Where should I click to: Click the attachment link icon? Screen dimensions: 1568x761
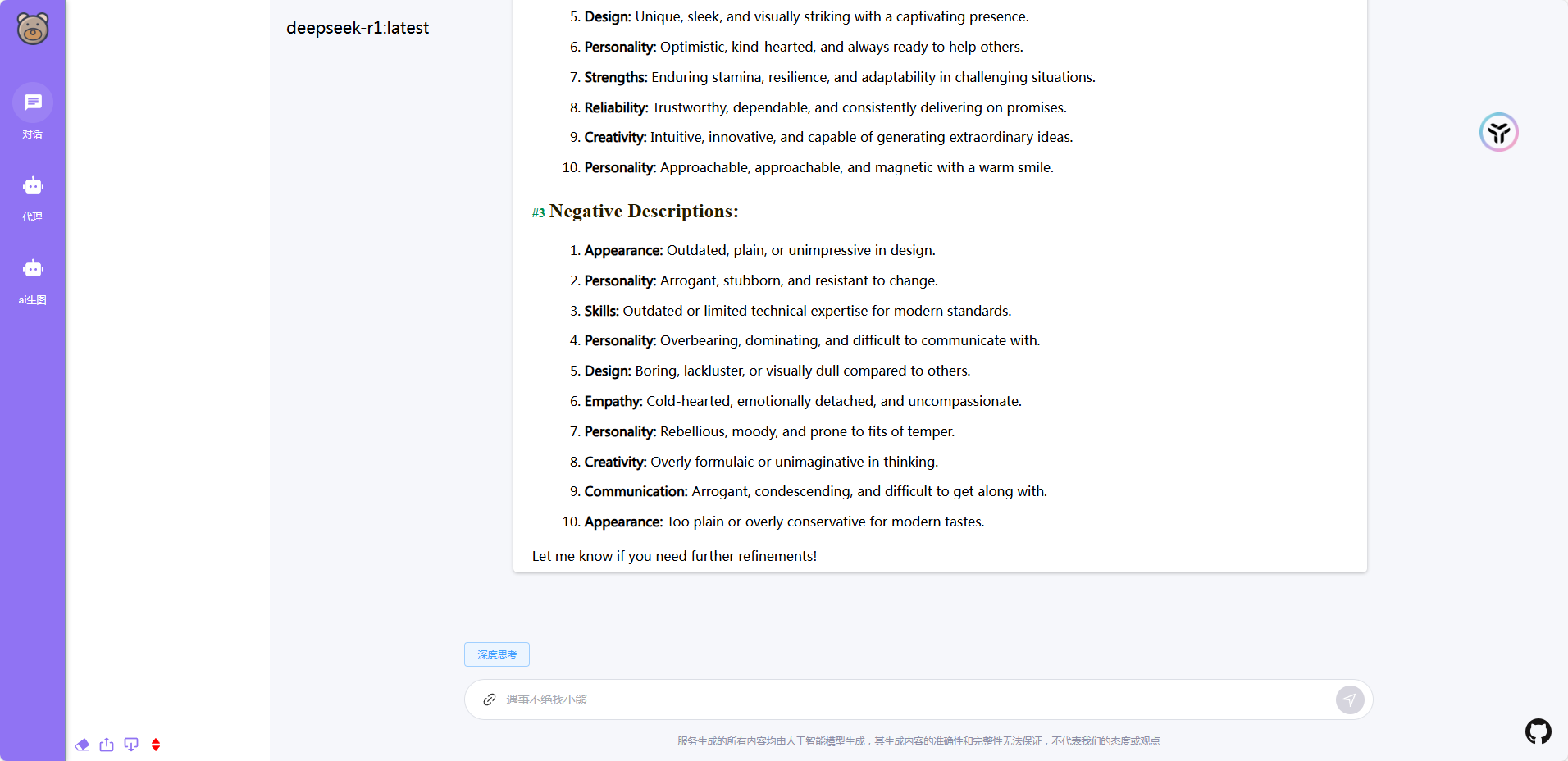pos(490,699)
